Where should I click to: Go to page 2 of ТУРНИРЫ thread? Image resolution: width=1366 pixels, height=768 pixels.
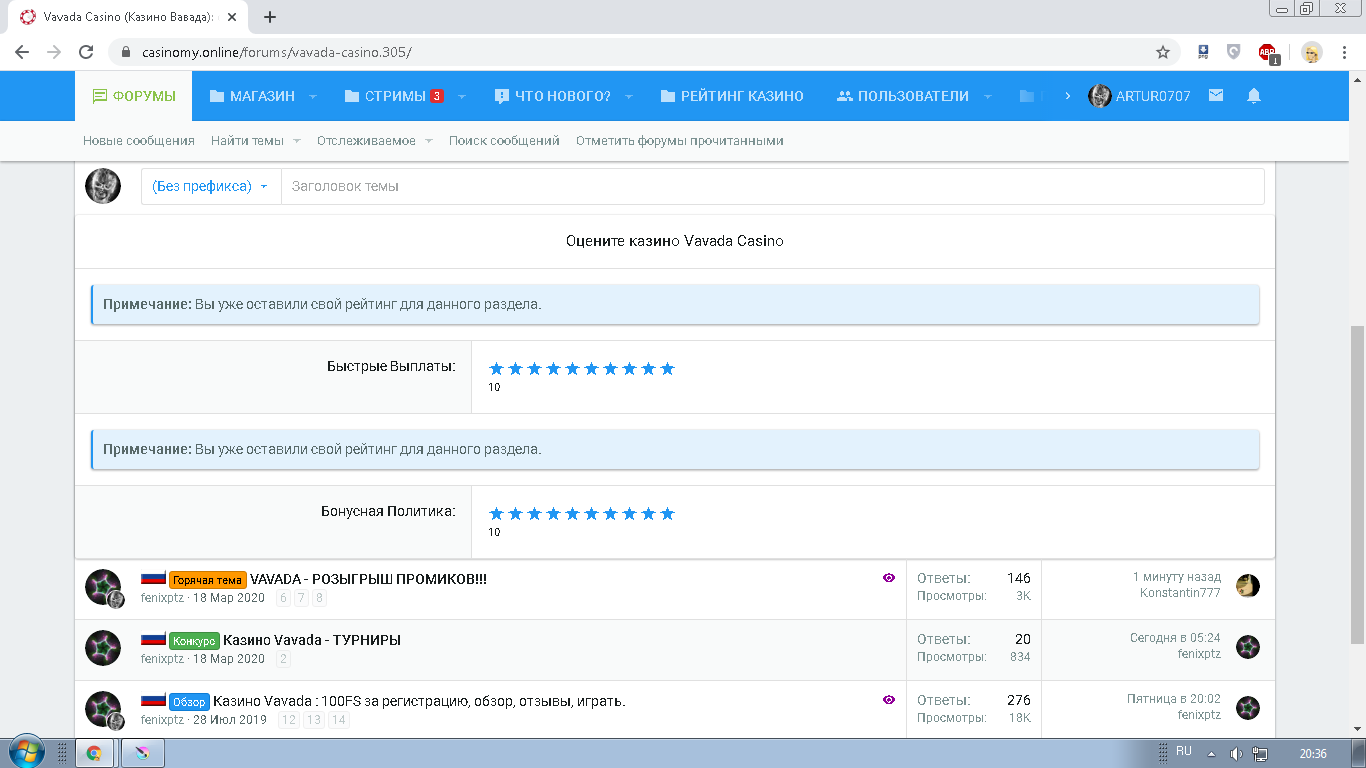pyautogui.click(x=283, y=659)
